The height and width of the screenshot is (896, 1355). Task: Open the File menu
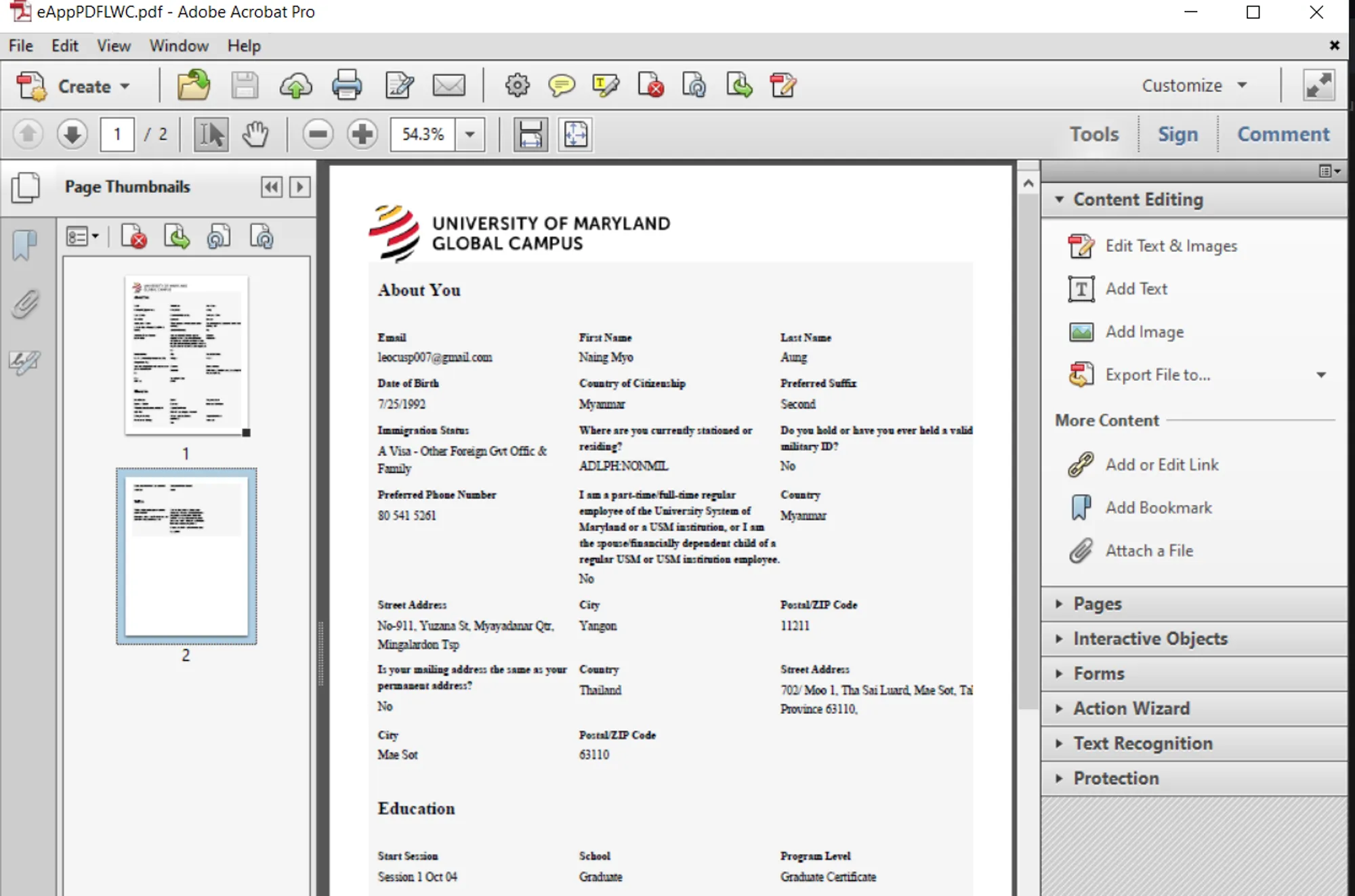coord(20,45)
